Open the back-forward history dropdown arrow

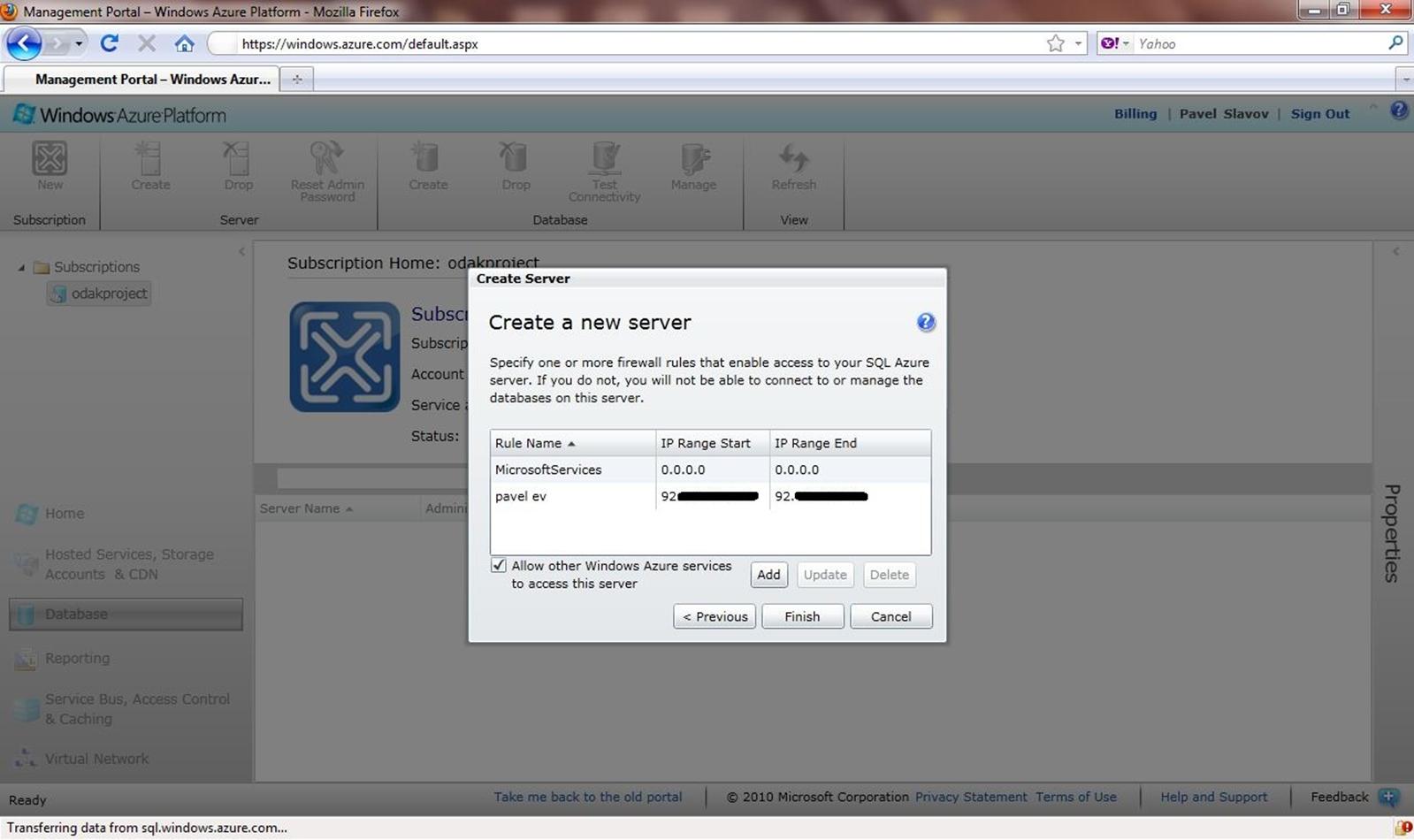pyautogui.click(x=79, y=43)
